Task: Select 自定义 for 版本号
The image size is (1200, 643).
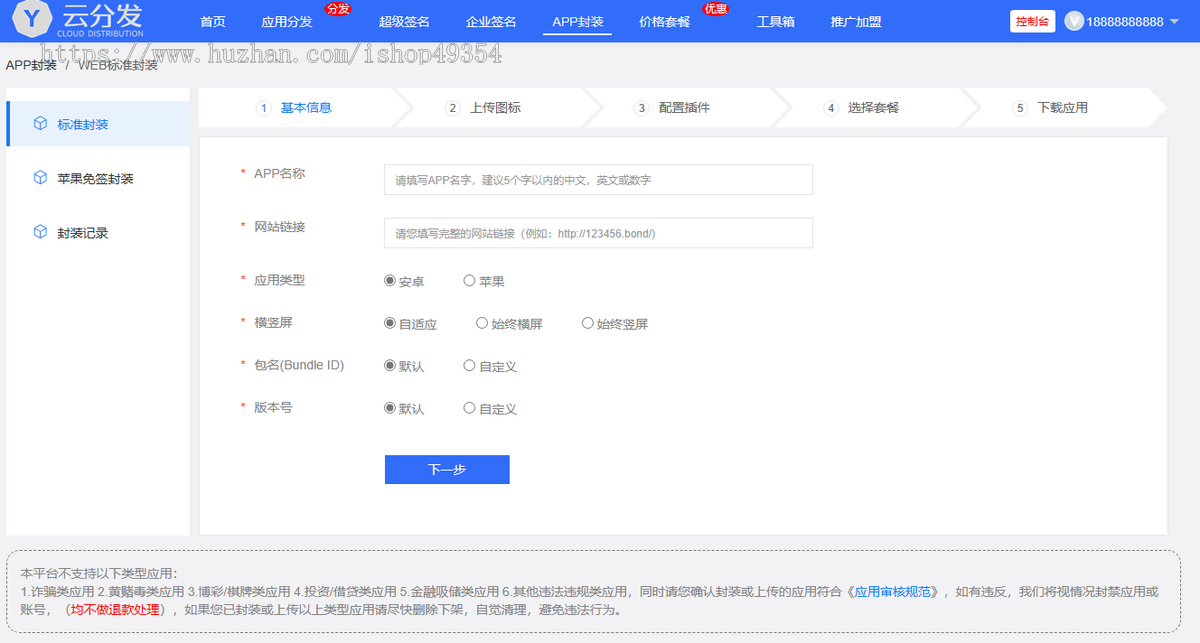Action: tap(469, 408)
